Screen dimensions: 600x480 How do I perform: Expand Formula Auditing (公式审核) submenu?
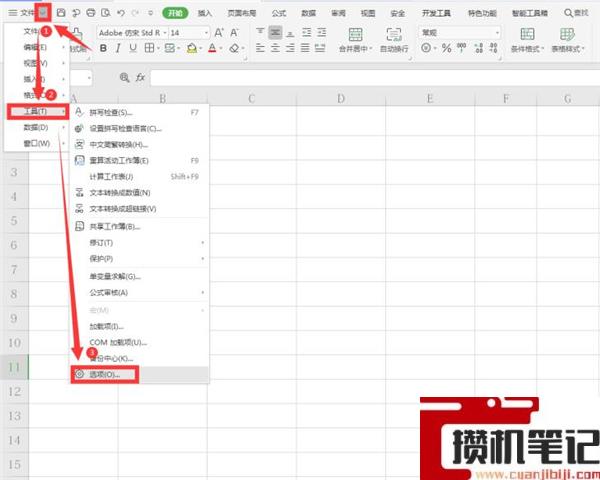(x=140, y=292)
